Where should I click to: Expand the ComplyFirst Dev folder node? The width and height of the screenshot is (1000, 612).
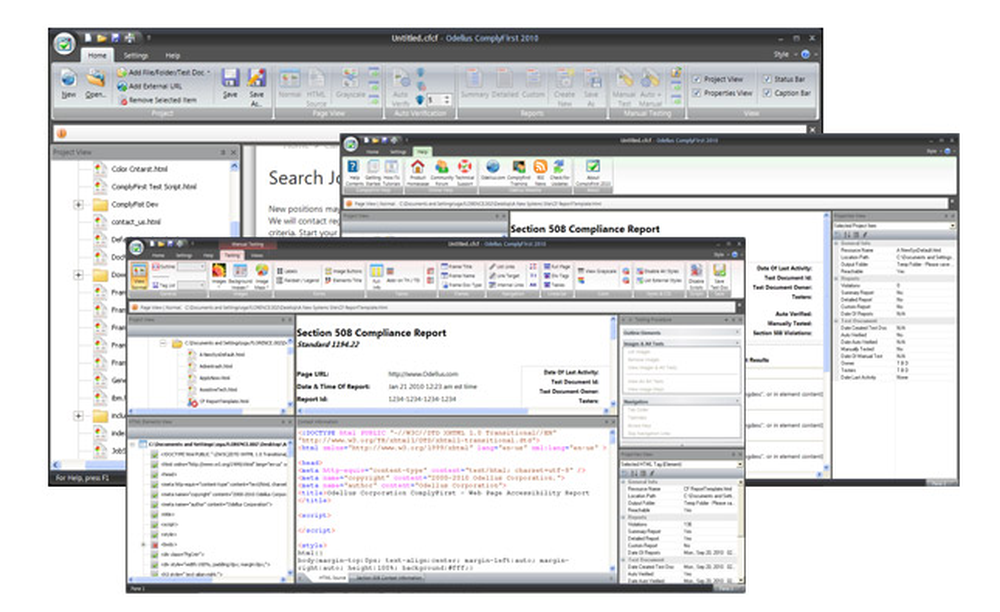[x=78, y=205]
